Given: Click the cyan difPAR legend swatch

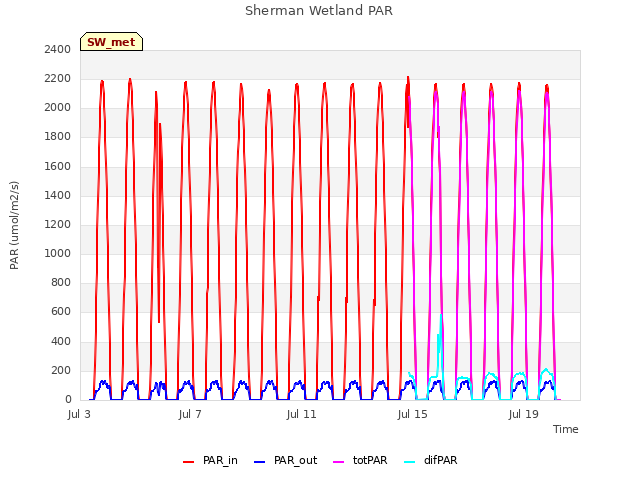Looking at the screenshot, I should click(x=409, y=462).
